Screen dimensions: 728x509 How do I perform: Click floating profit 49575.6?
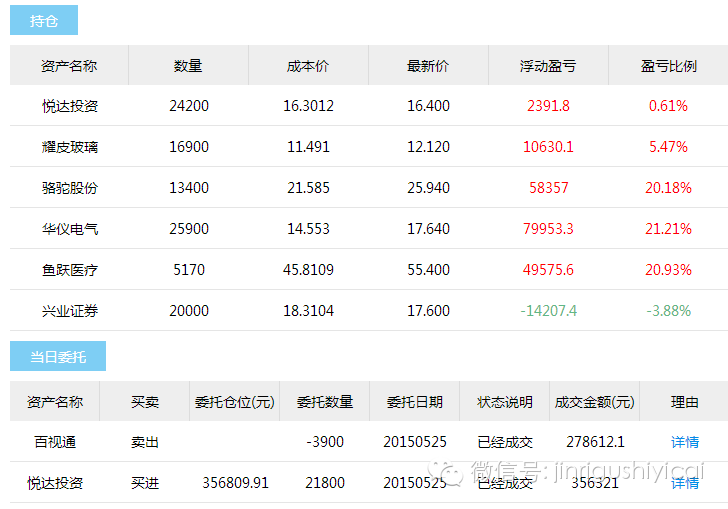[548, 269]
